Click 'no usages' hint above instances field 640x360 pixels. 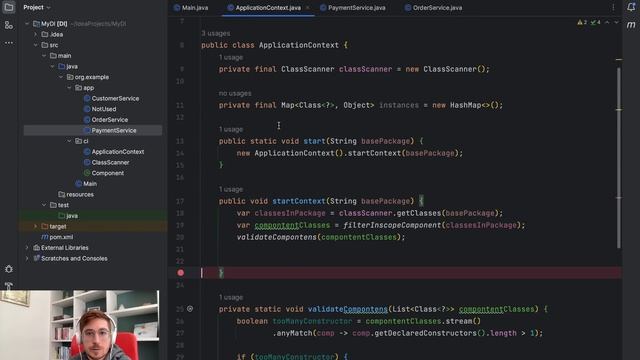point(235,93)
